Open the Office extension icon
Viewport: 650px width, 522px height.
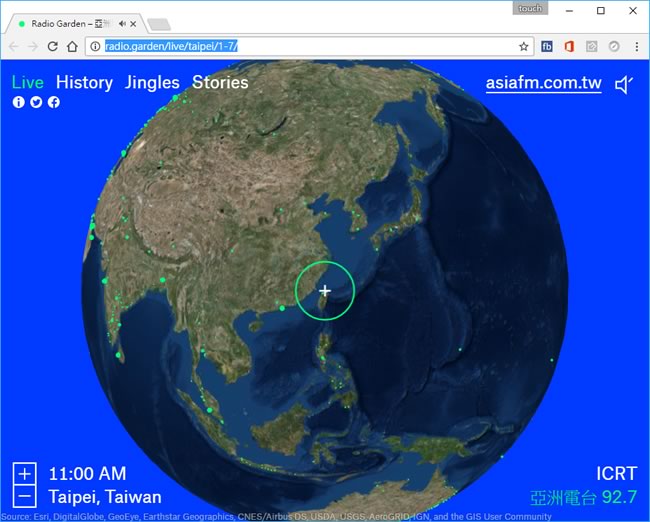(x=569, y=46)
